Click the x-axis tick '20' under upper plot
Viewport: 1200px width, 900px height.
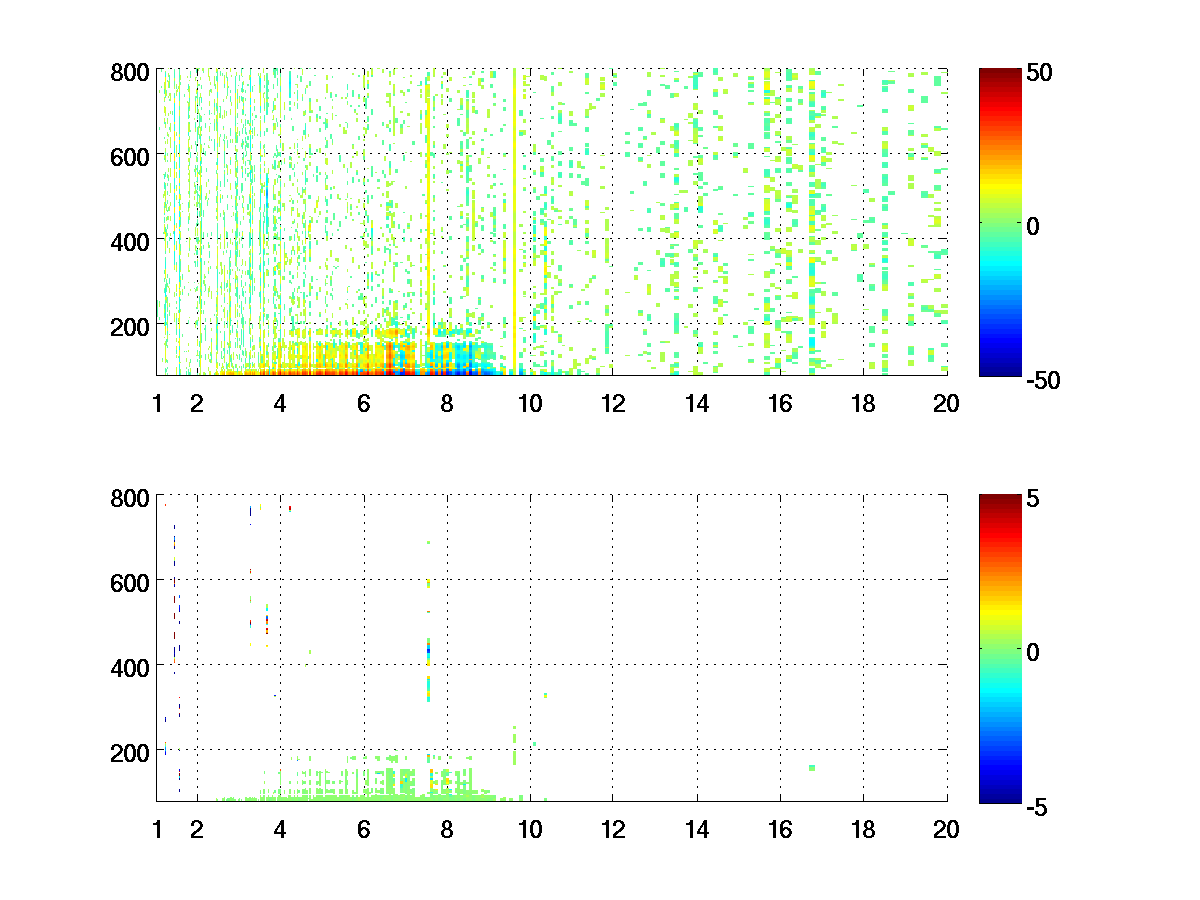946,403
